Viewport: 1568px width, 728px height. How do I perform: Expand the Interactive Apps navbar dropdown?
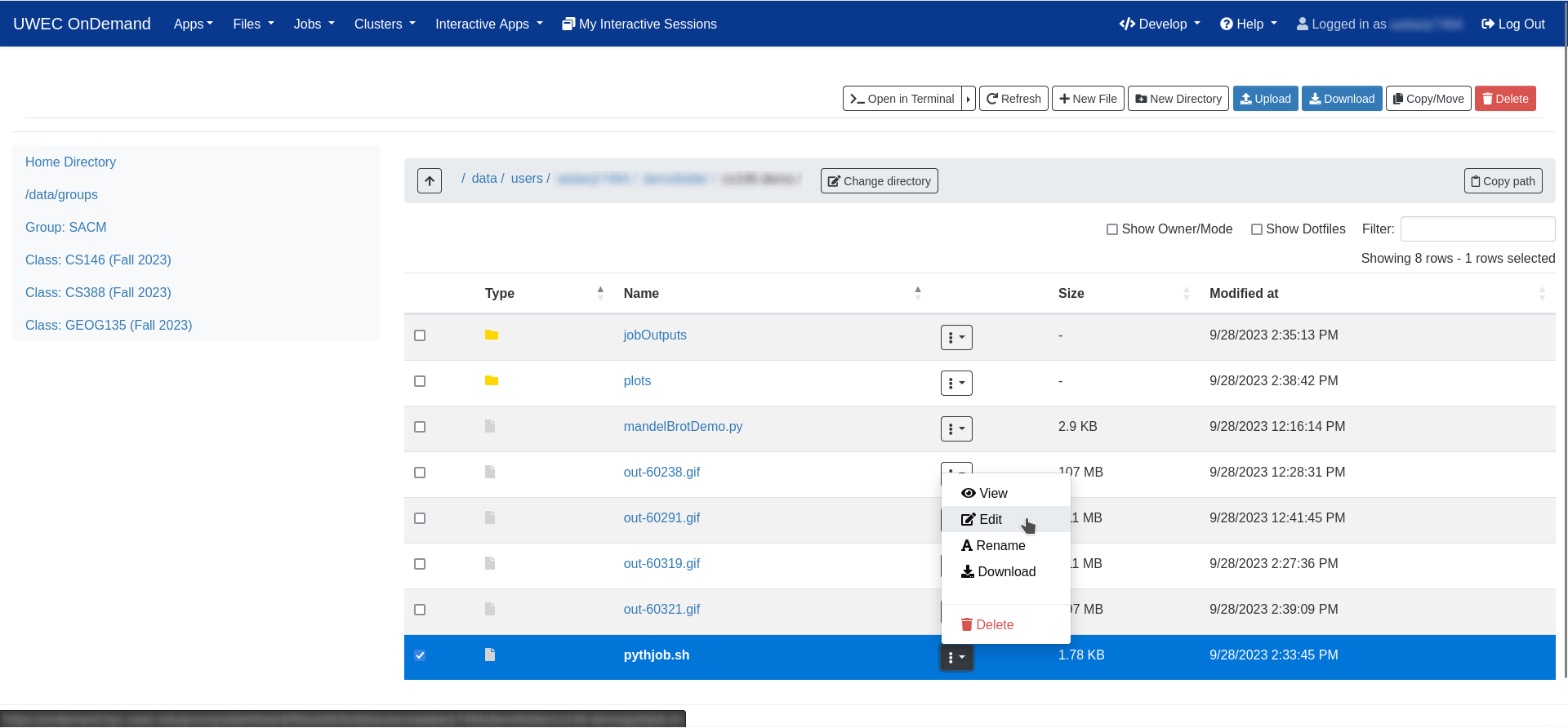[488, 24]
